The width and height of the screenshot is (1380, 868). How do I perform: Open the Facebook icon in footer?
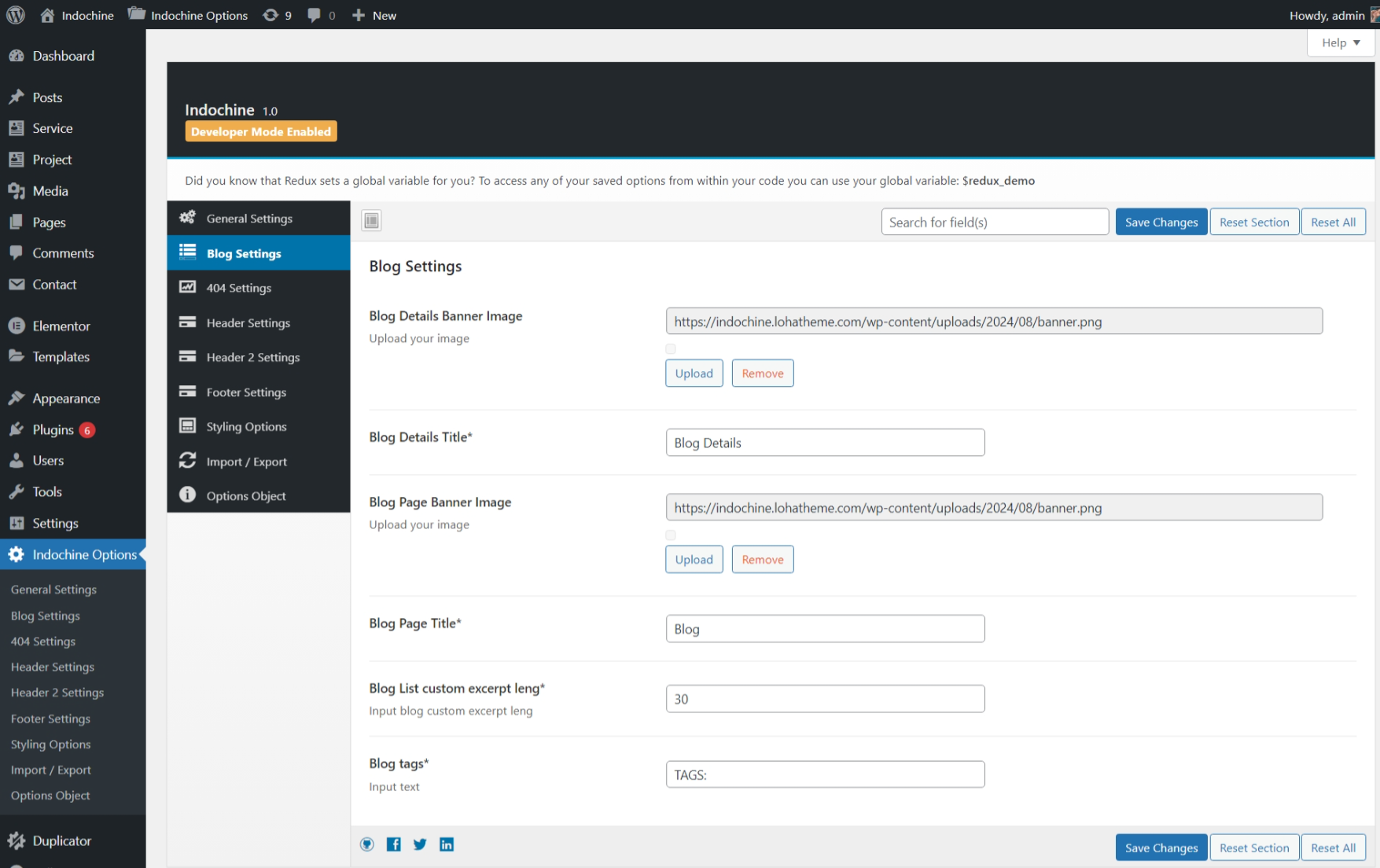pyautogui.click(x=394, y=844)
